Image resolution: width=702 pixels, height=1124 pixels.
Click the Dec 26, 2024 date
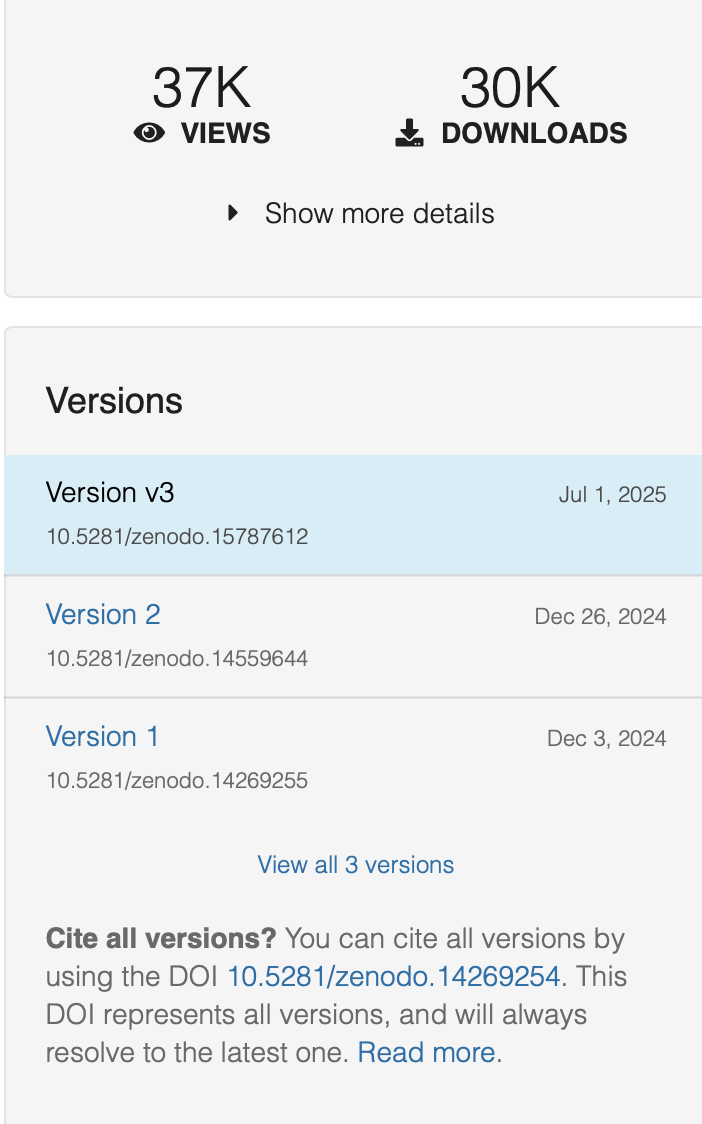[600, 616]
